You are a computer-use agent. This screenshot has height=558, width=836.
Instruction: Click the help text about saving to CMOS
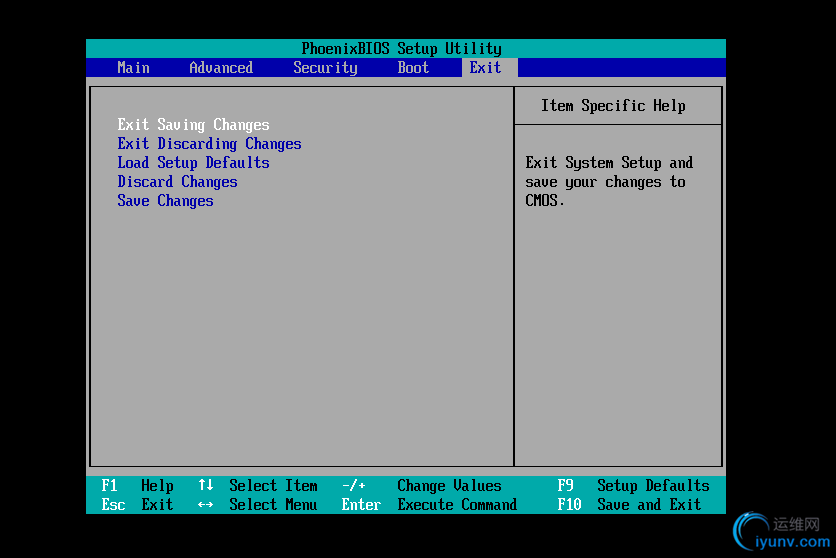tap(609, 182)
